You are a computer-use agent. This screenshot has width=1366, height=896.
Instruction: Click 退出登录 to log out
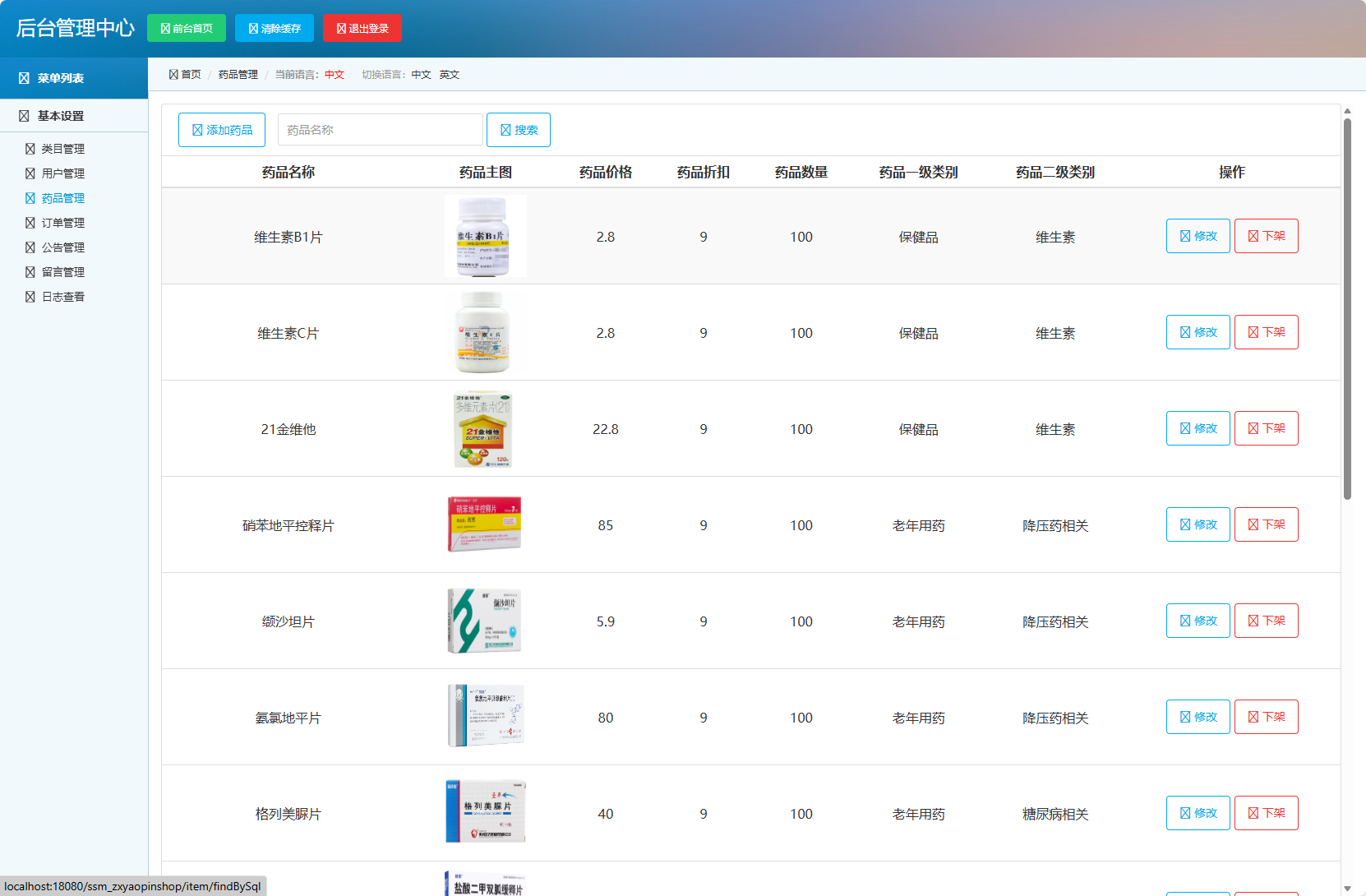[x=362, y=27]
